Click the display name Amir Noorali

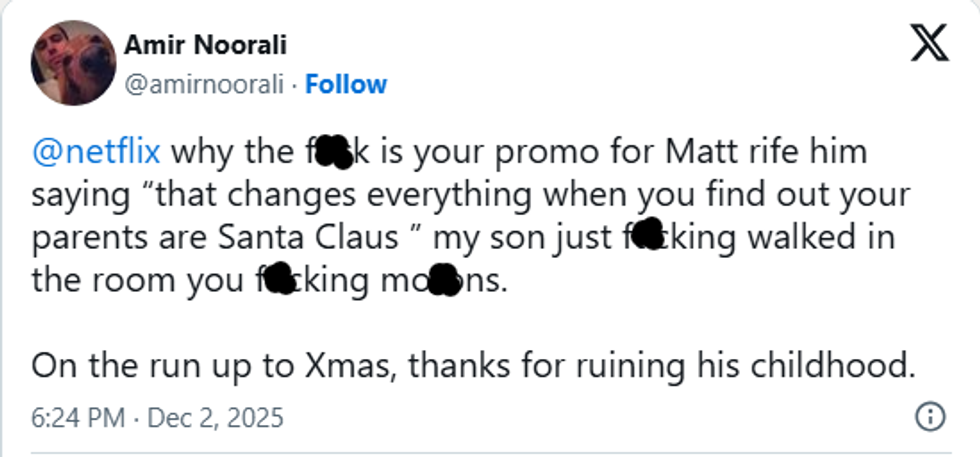[x=204, y=45]
